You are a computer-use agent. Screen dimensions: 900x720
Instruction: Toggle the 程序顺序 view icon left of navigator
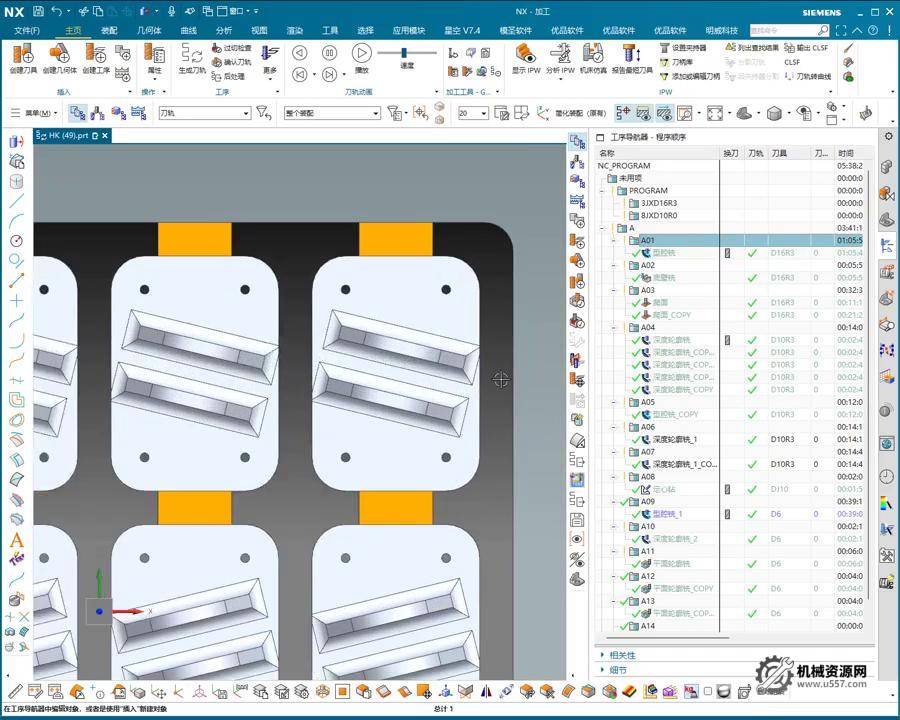tap(577, 142)
